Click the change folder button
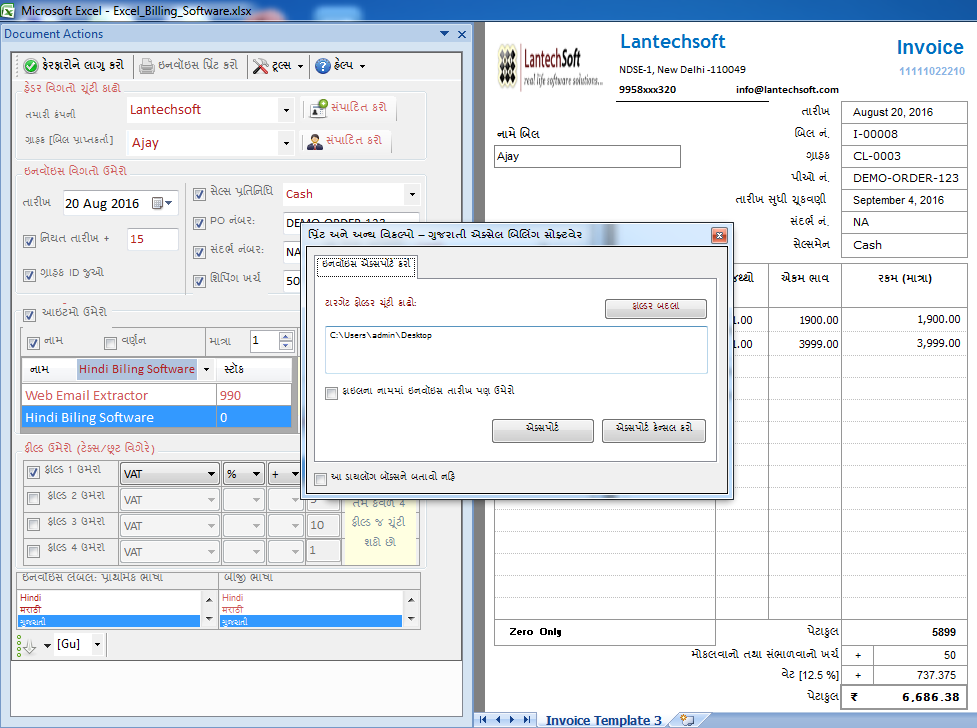977x728 pixels. tap(655, 308)
